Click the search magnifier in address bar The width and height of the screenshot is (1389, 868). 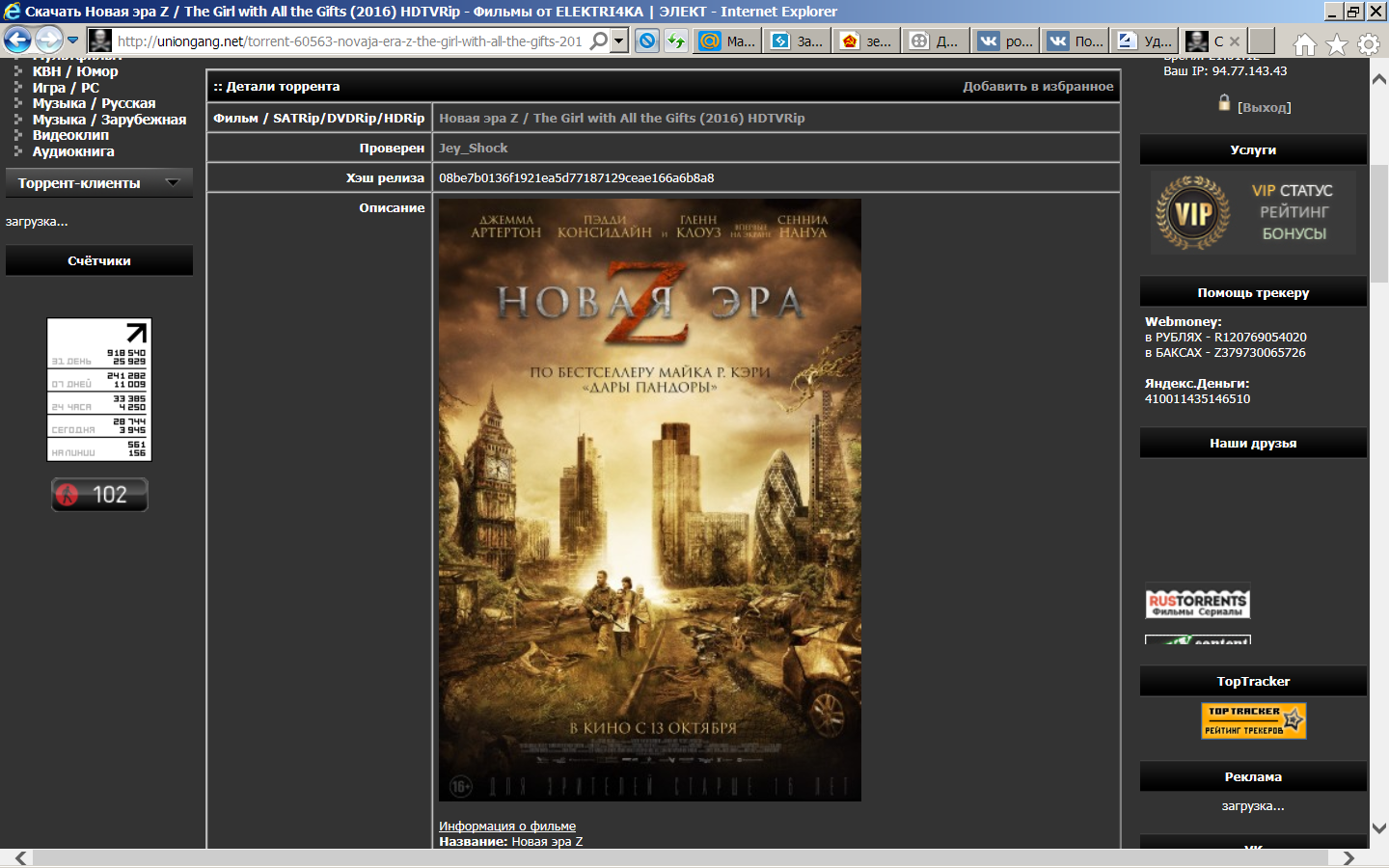click(599, 41)
